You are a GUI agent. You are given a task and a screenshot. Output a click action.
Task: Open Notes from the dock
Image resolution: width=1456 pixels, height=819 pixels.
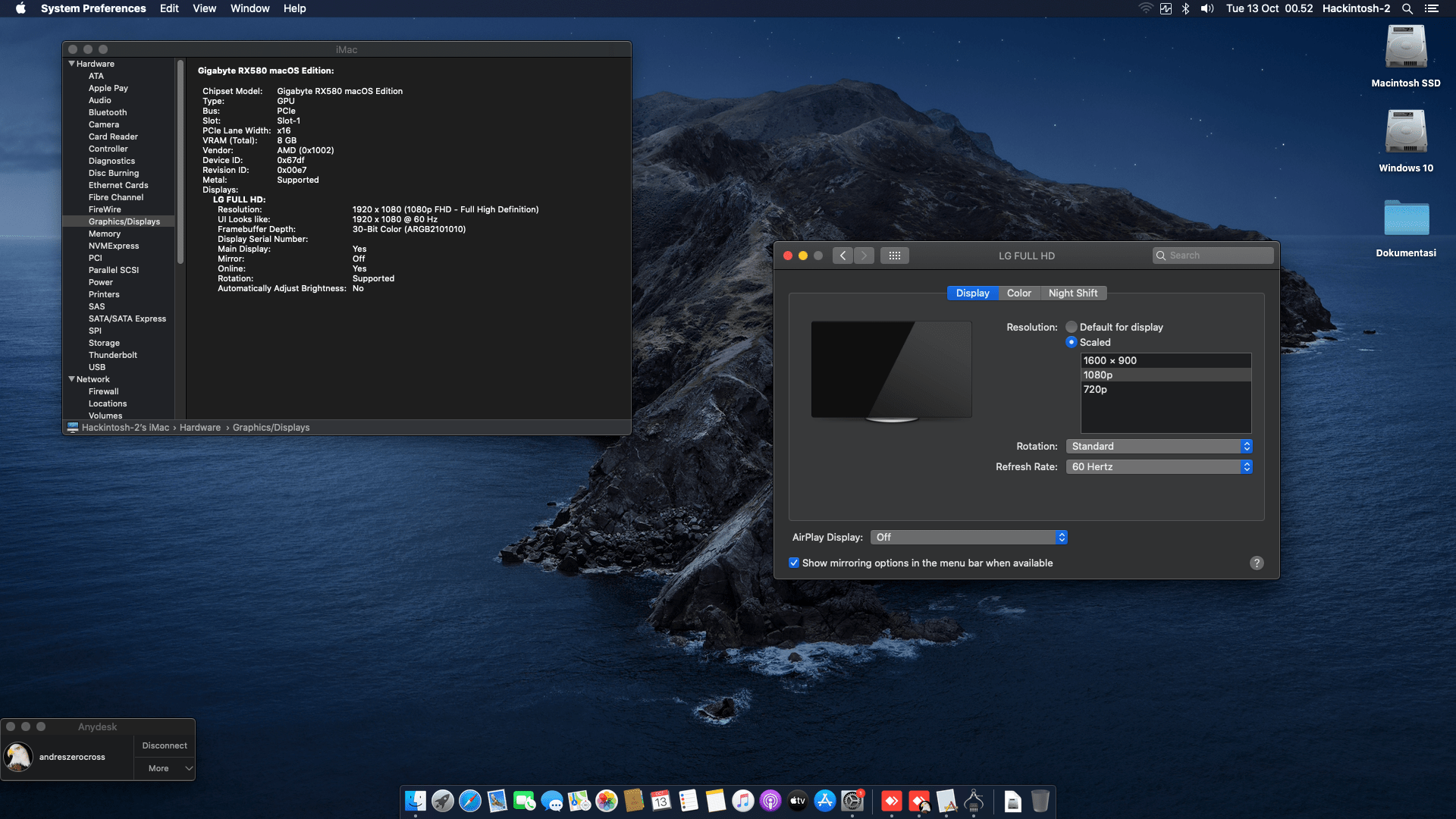(716, 801)
